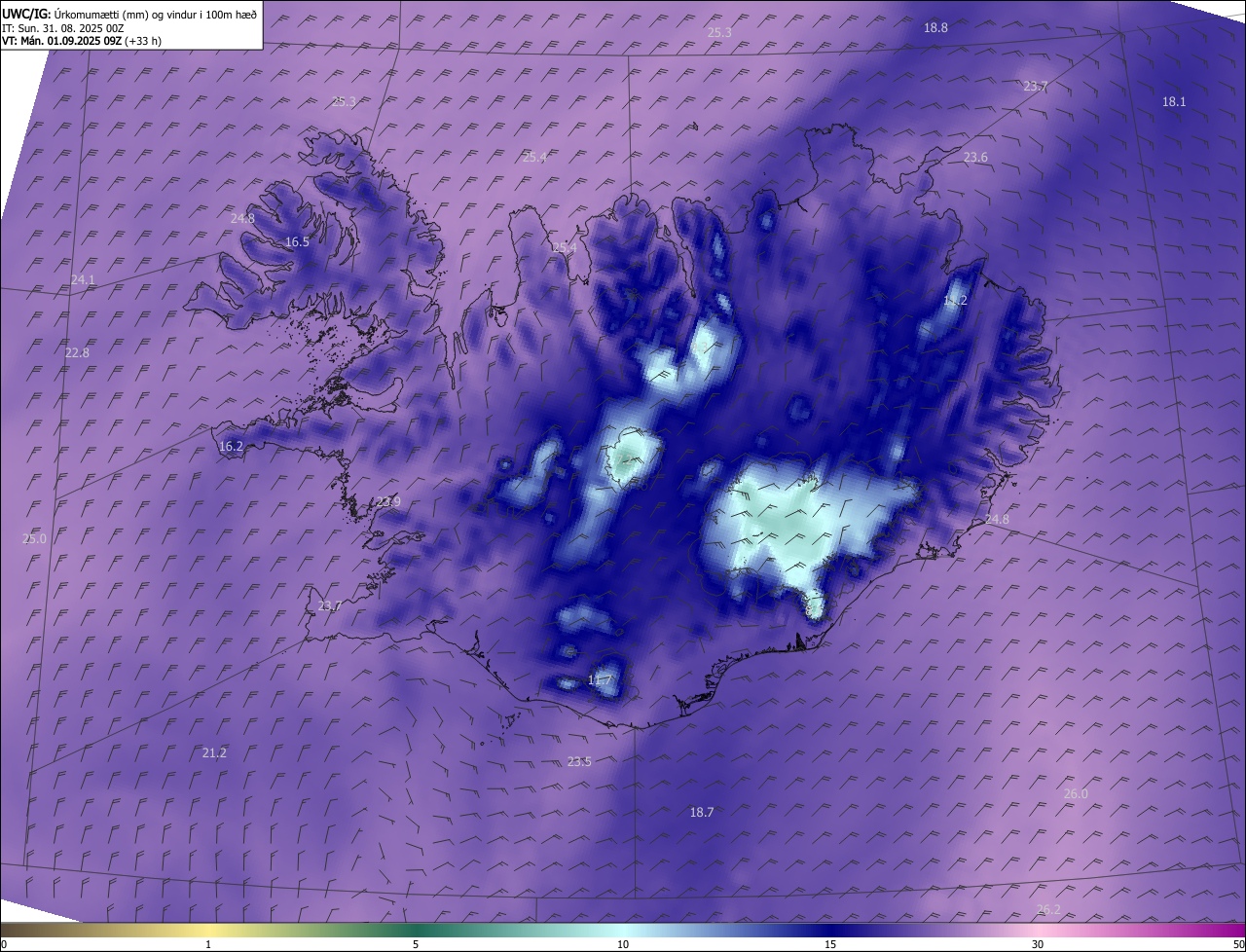
Task: Click the 16.5 value over the Westfjords
Action: pos(297,241)
